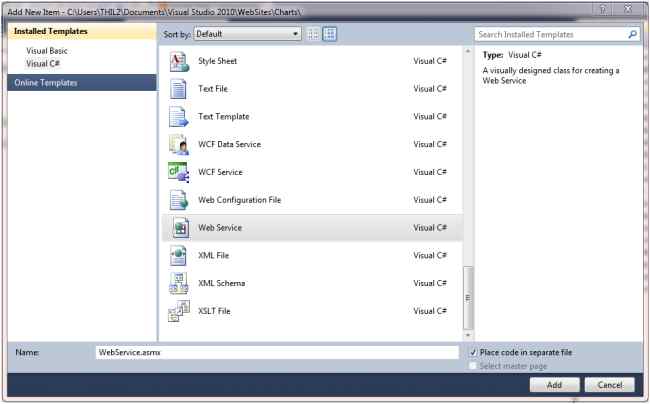The width and height of the screenshot is (650, 404).
Task: Choose the Text Template icon
Action: tap(179, 117)
